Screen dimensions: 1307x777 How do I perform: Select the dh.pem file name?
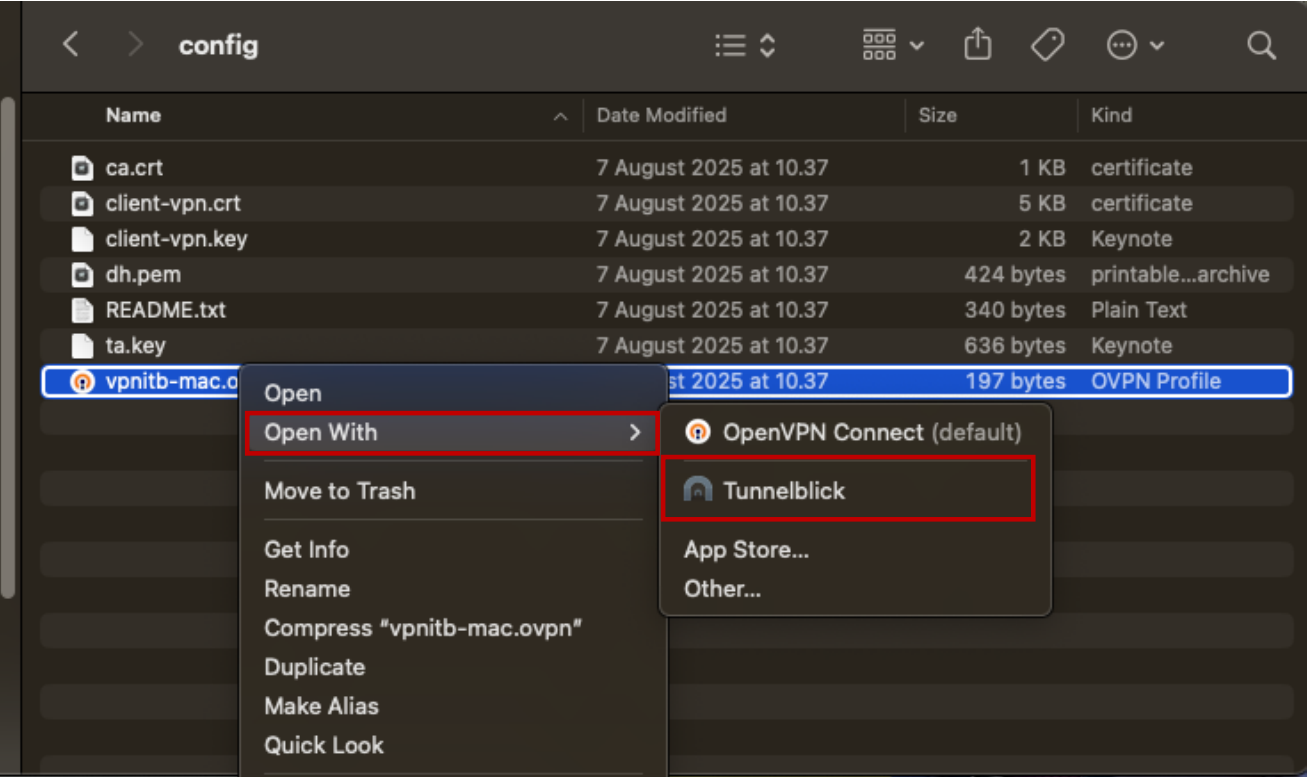[x=143, y=274]
